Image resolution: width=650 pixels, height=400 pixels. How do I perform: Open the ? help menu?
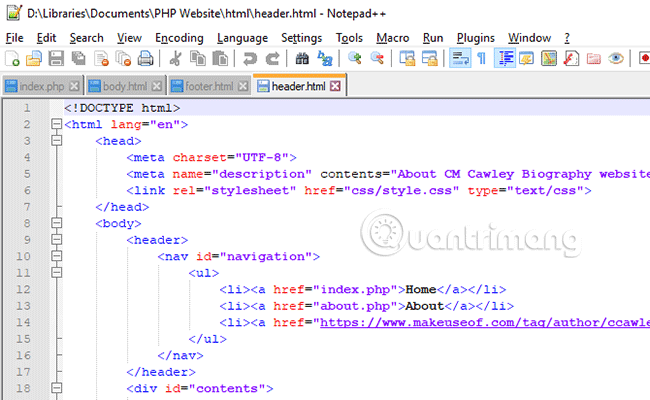[x=567, y=38]
